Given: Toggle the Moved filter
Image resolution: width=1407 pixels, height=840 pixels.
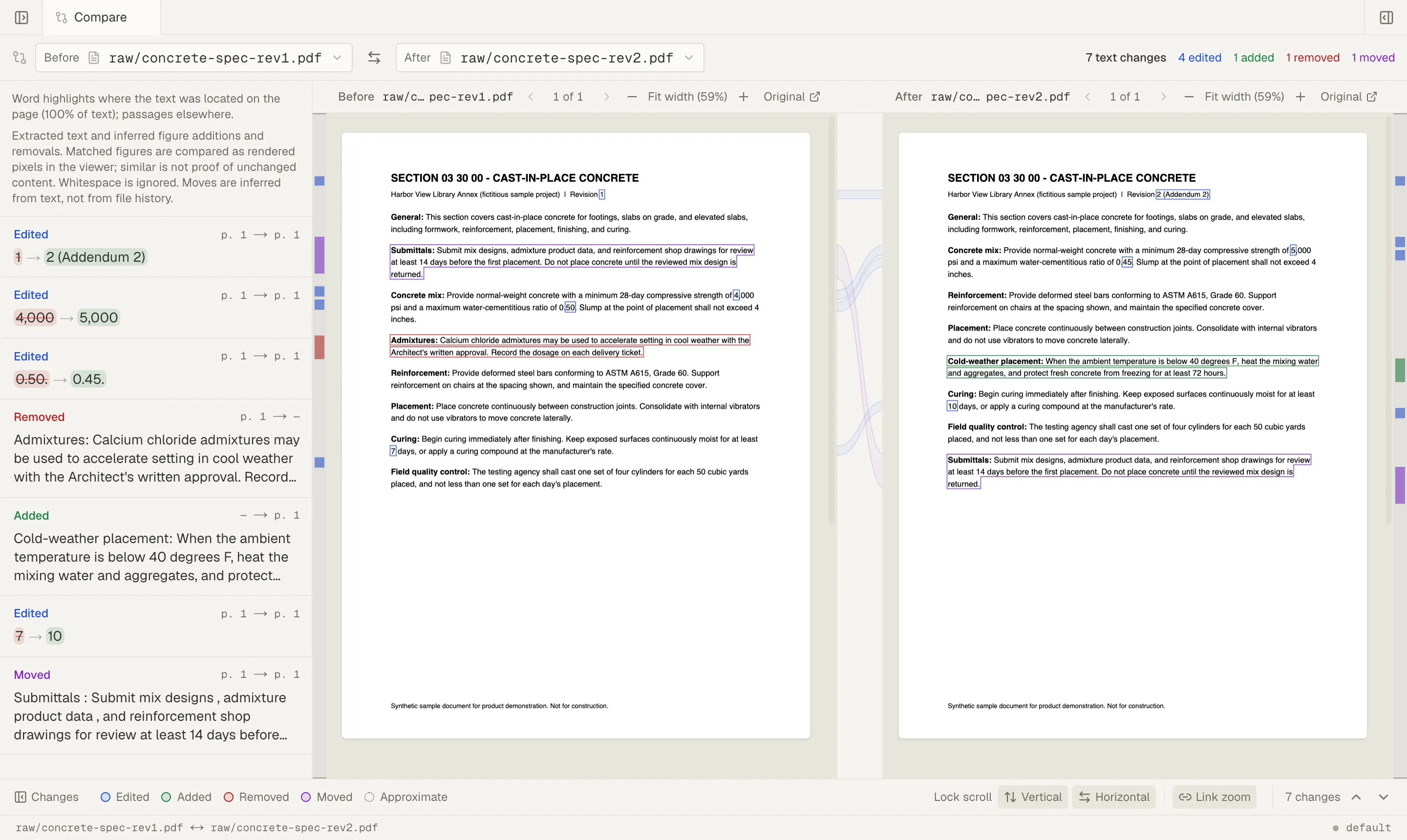Looking at the screenshot, I should pyautogui.click(x=327, y=797).
